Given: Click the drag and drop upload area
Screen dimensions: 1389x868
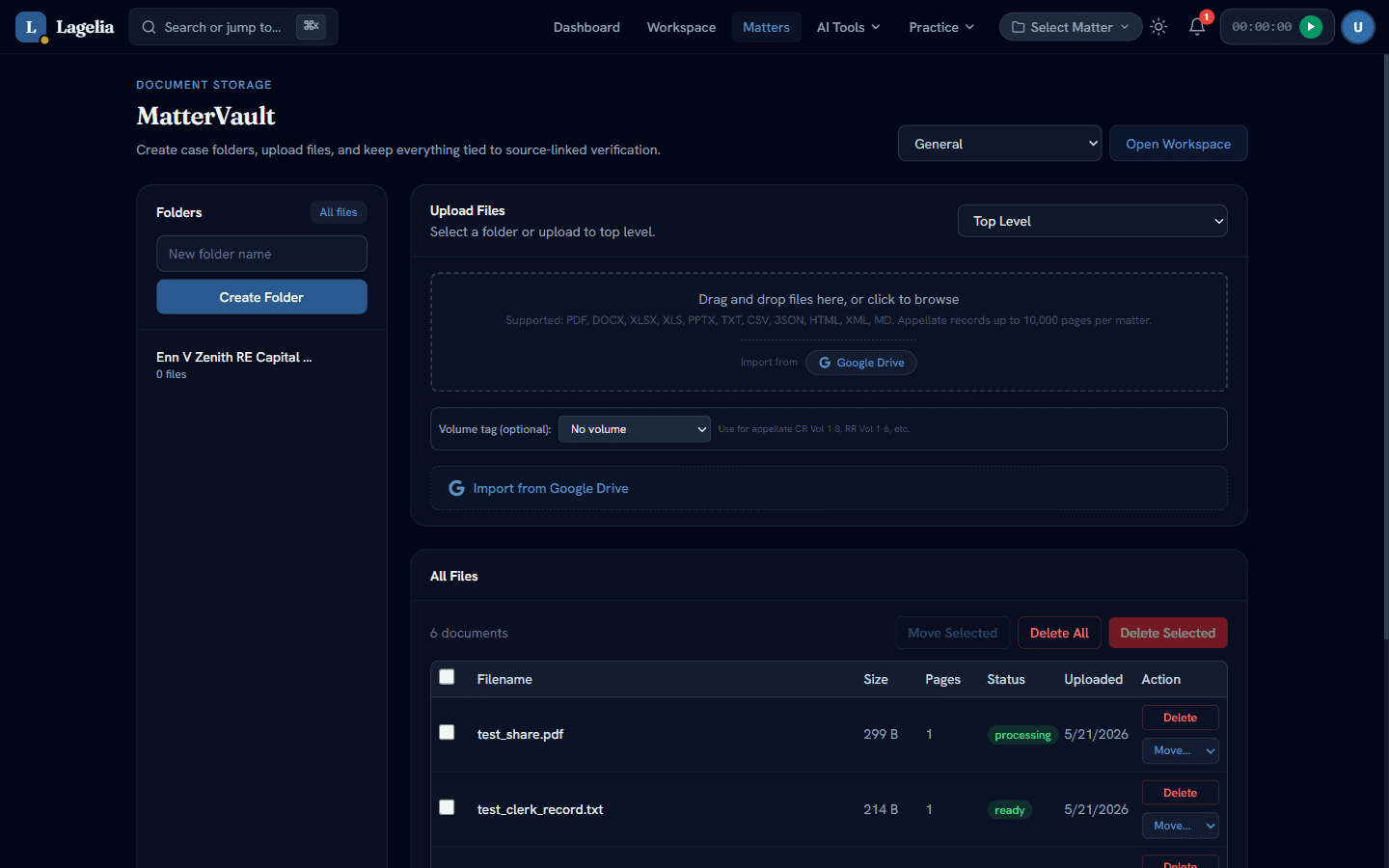Looking at the screenshot, I should pos(829,332).
